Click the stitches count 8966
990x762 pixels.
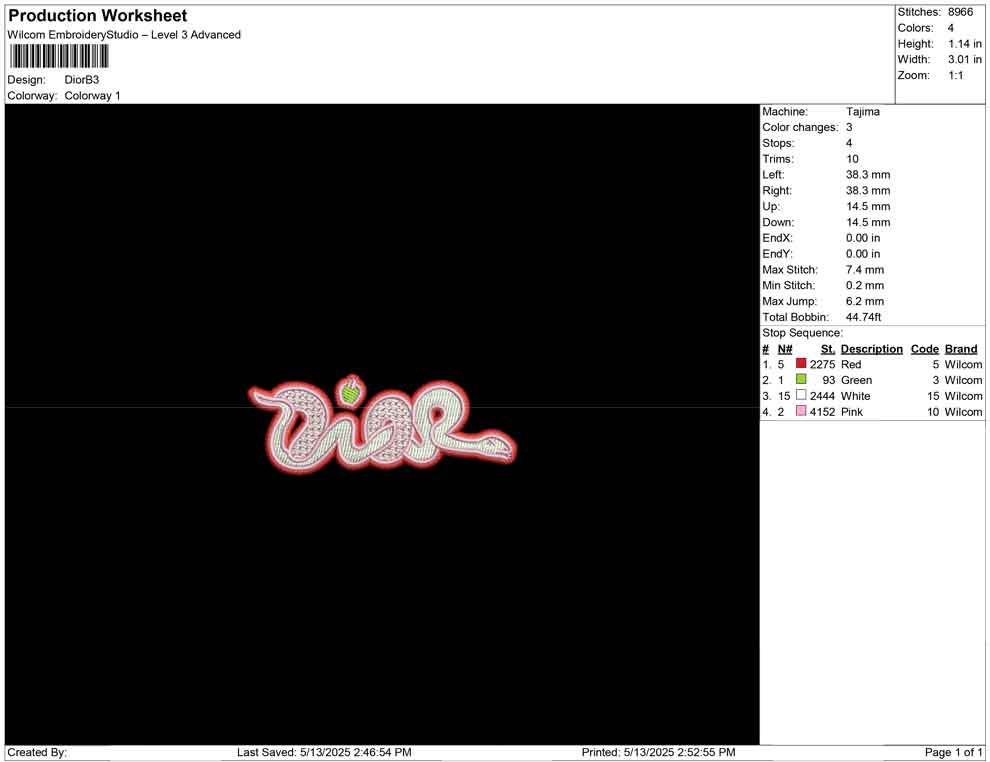960,12
